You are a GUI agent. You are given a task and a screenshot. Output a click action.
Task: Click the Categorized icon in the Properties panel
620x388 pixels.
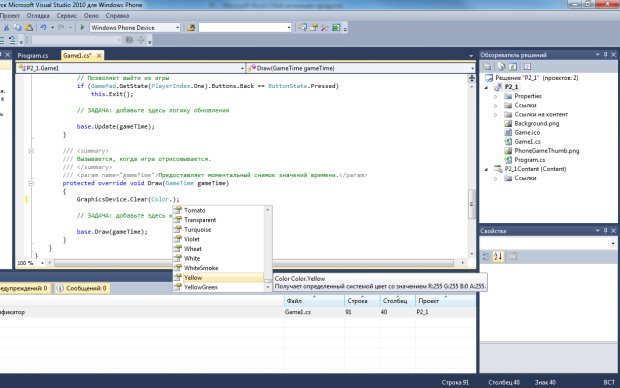486,257
